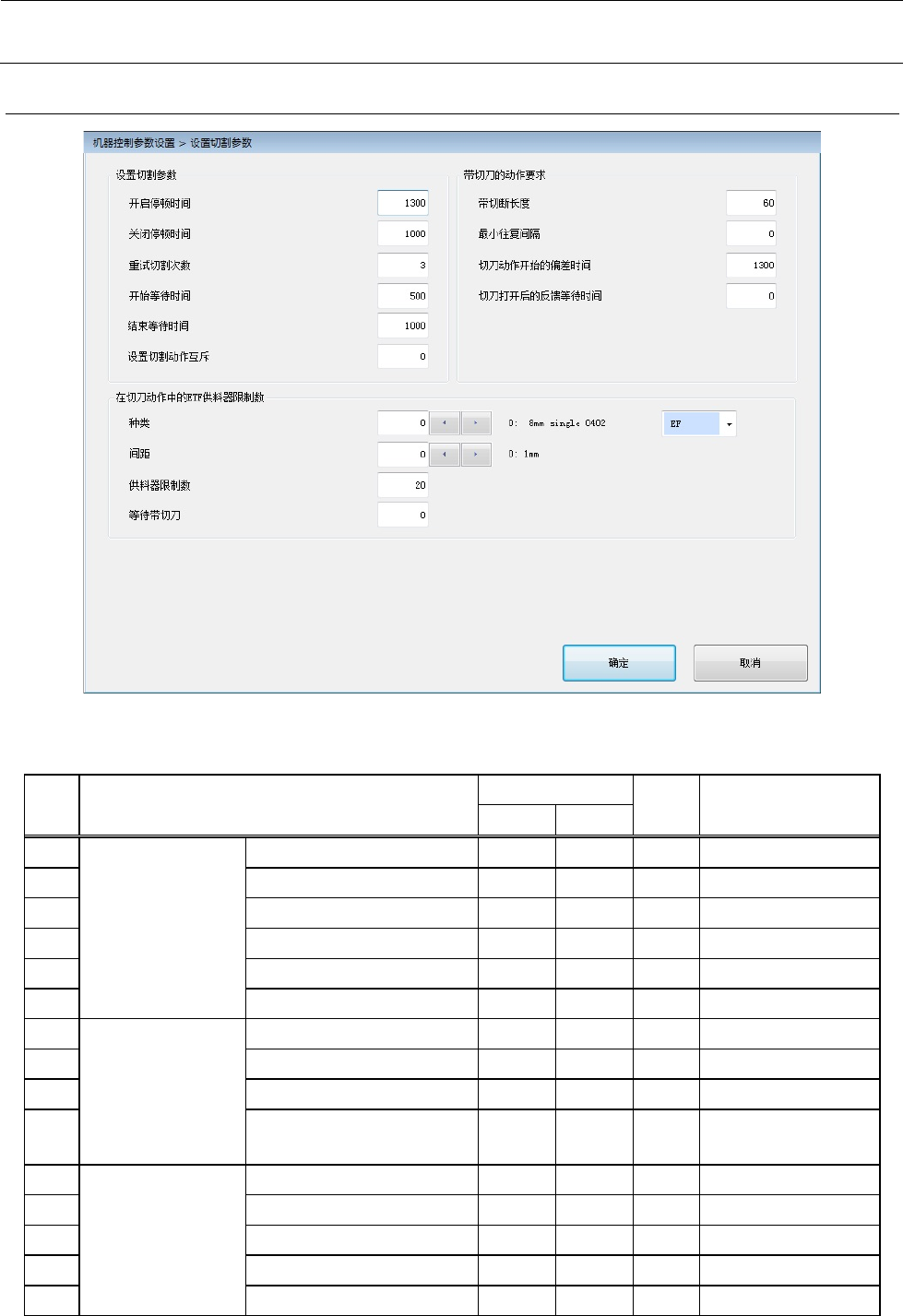Click the 开启停顿时间 label

160,204
